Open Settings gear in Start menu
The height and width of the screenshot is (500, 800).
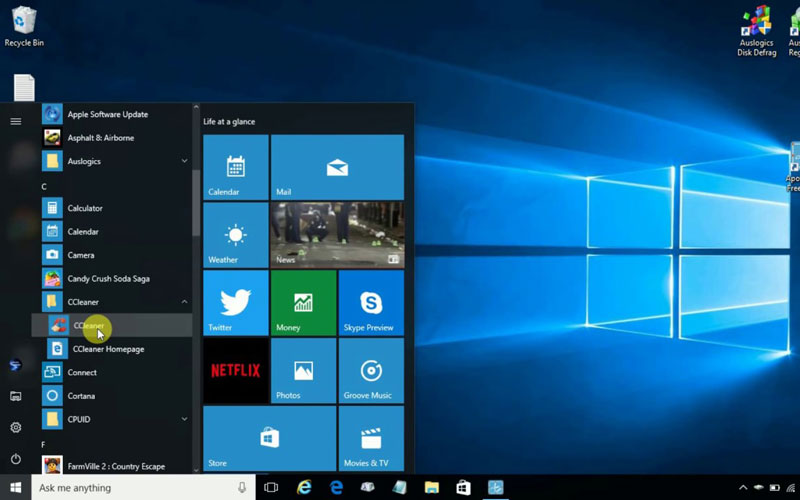click(15, 427)
